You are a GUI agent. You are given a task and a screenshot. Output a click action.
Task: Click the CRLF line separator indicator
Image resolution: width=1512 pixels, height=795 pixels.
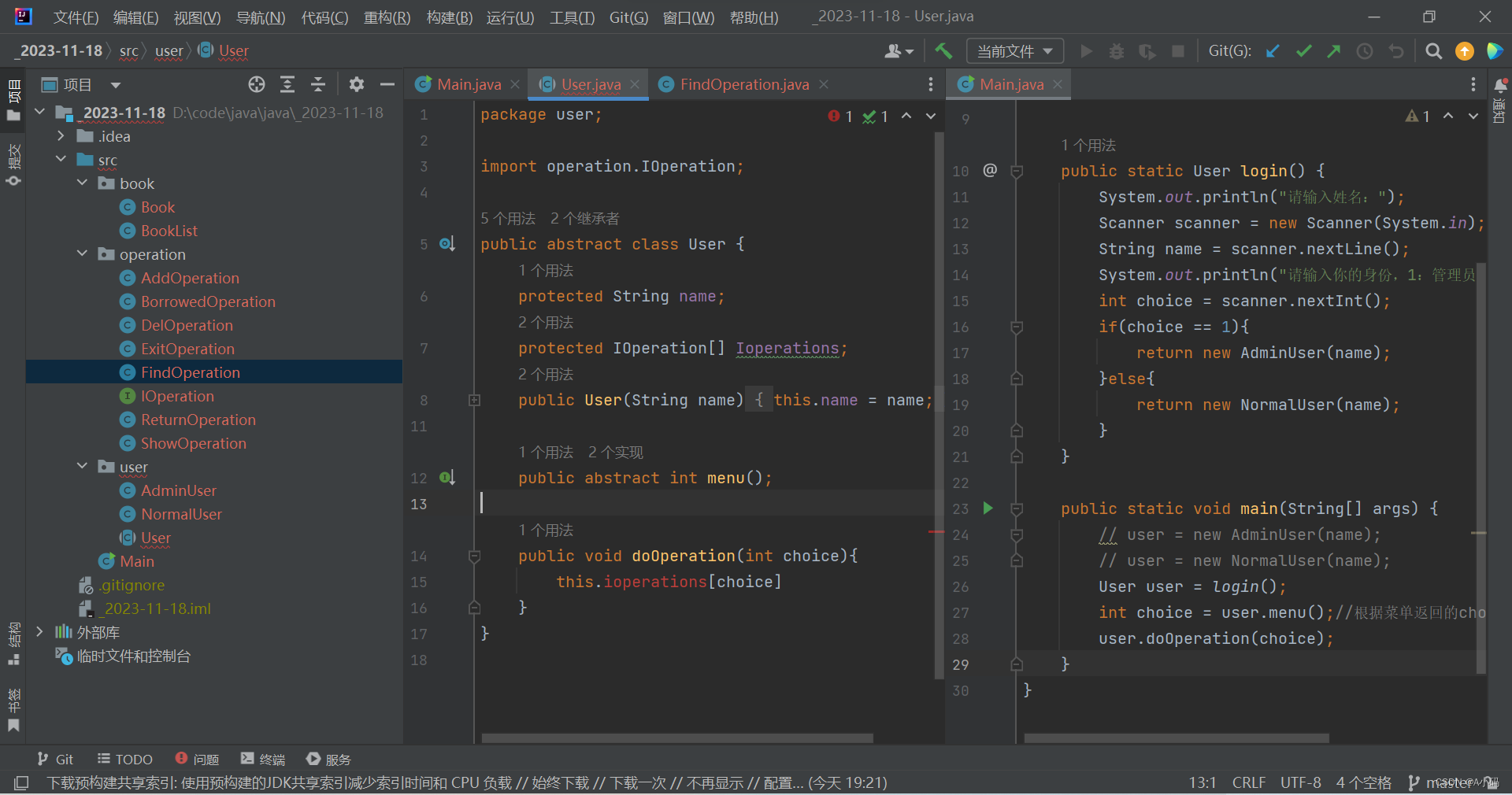click(x=1248, y=782)
